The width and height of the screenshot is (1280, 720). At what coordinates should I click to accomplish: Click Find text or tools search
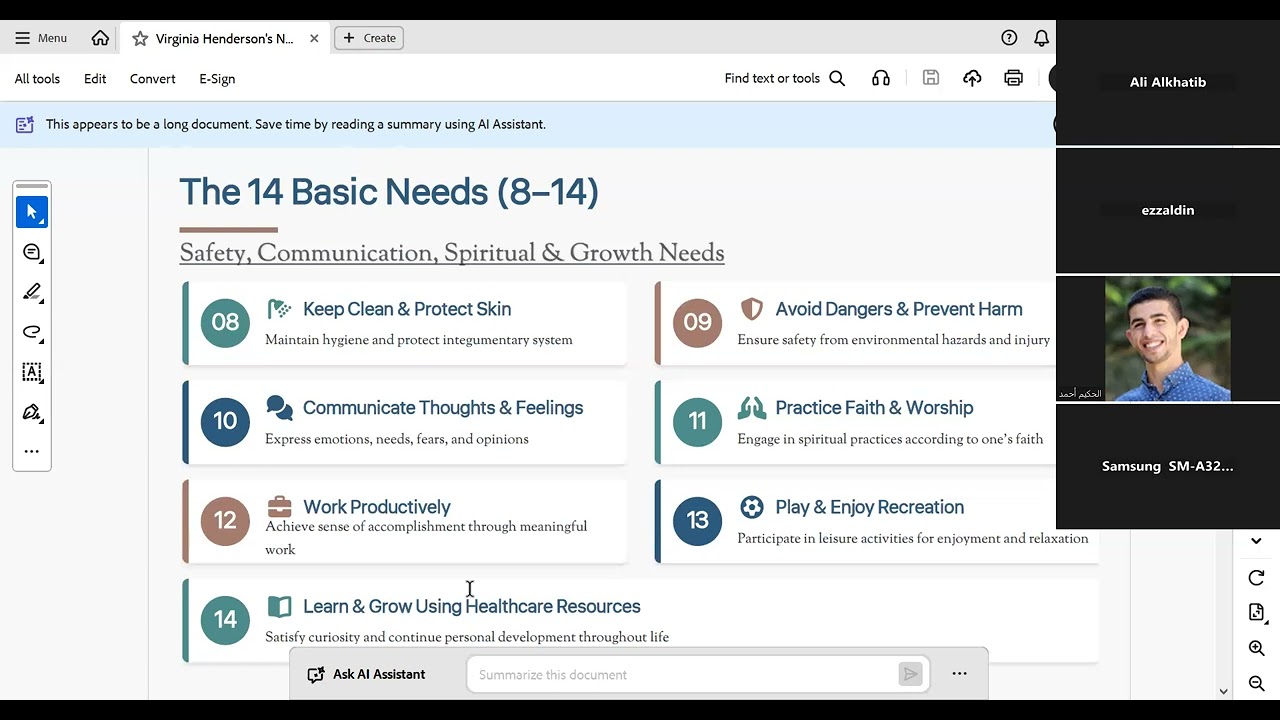pos(785,79)
